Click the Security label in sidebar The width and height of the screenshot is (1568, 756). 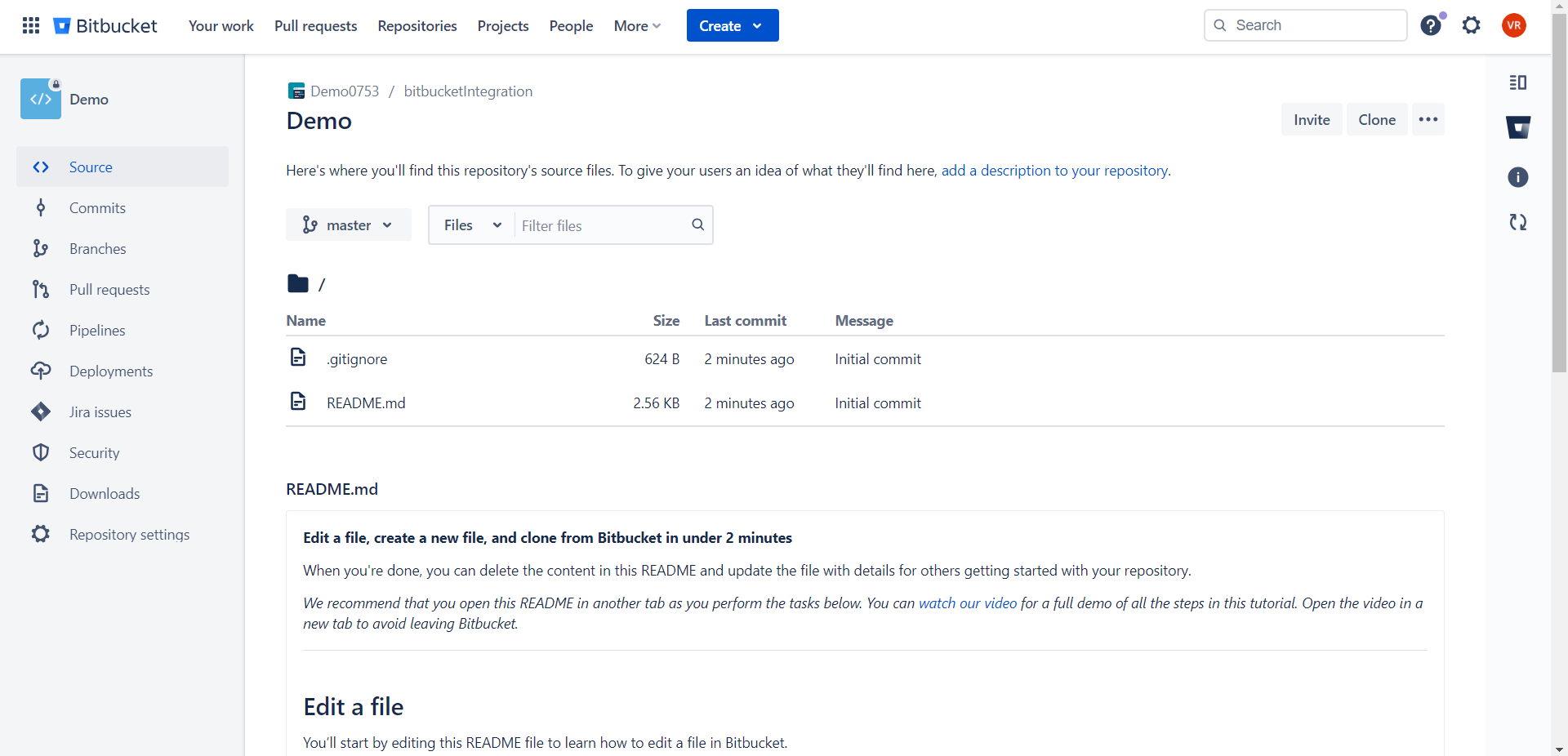(94, 453)
